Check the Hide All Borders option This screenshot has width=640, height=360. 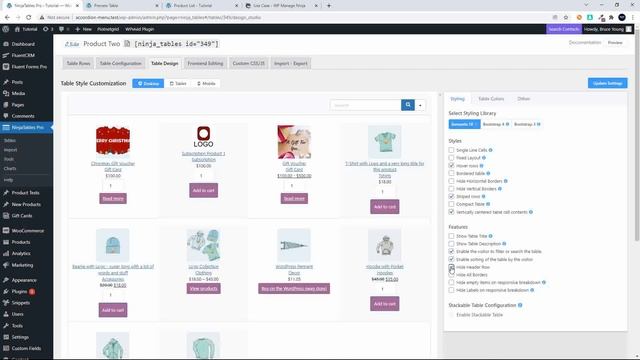coord(451,275)
